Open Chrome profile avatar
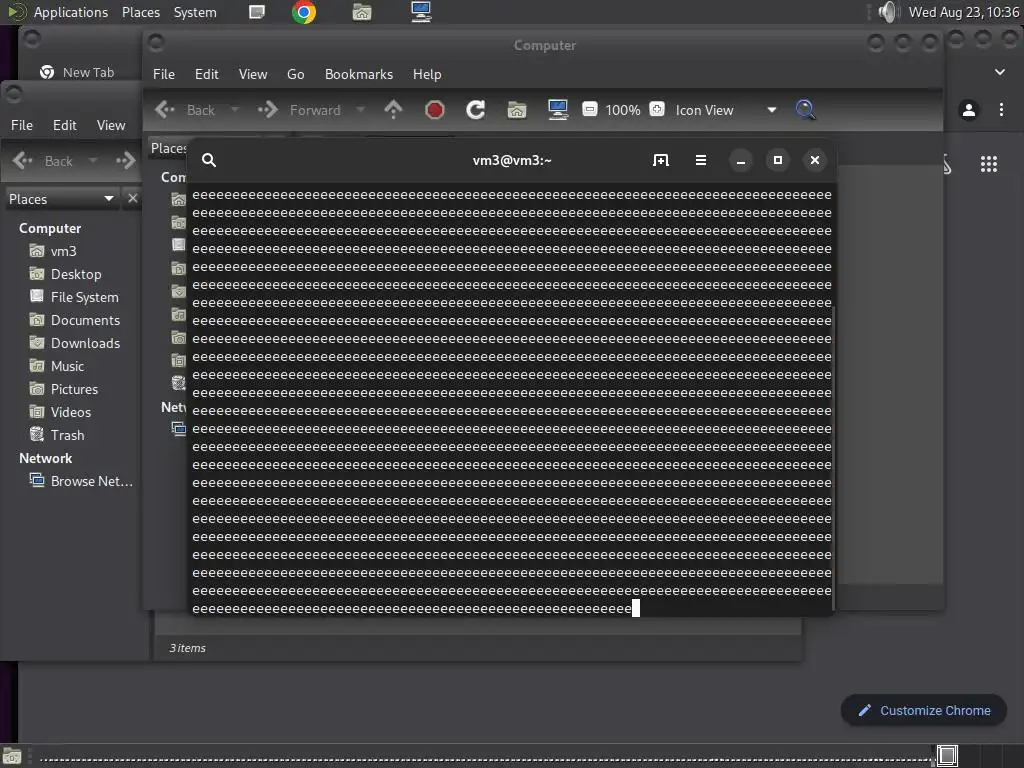Screen dimensions: 1024x768 pyautogui.click(x=969, y=110)
